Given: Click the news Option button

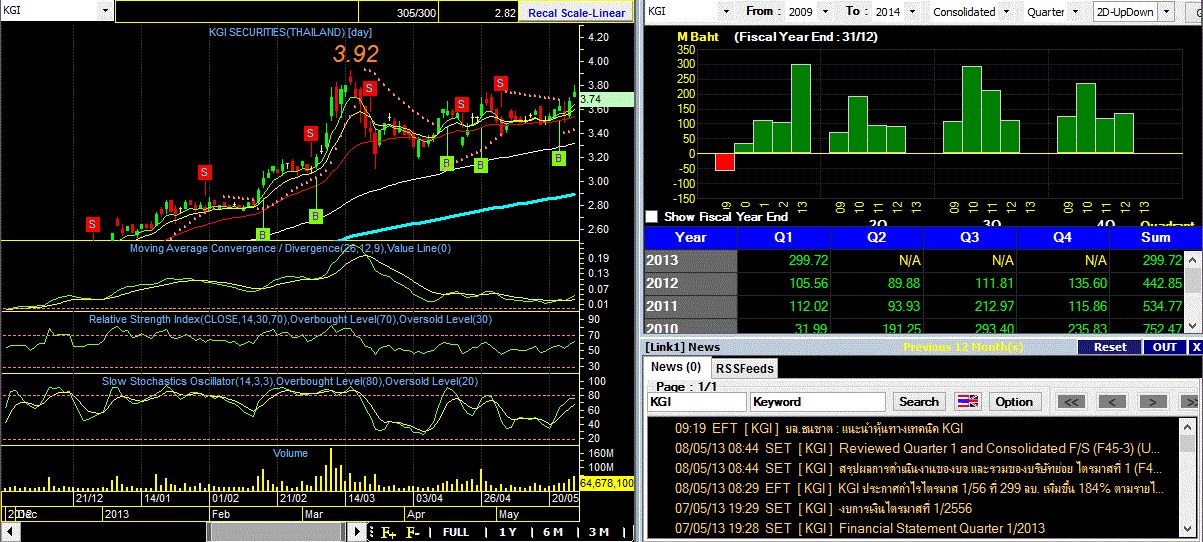Looking at the screenshot, I should [1013, 401].
